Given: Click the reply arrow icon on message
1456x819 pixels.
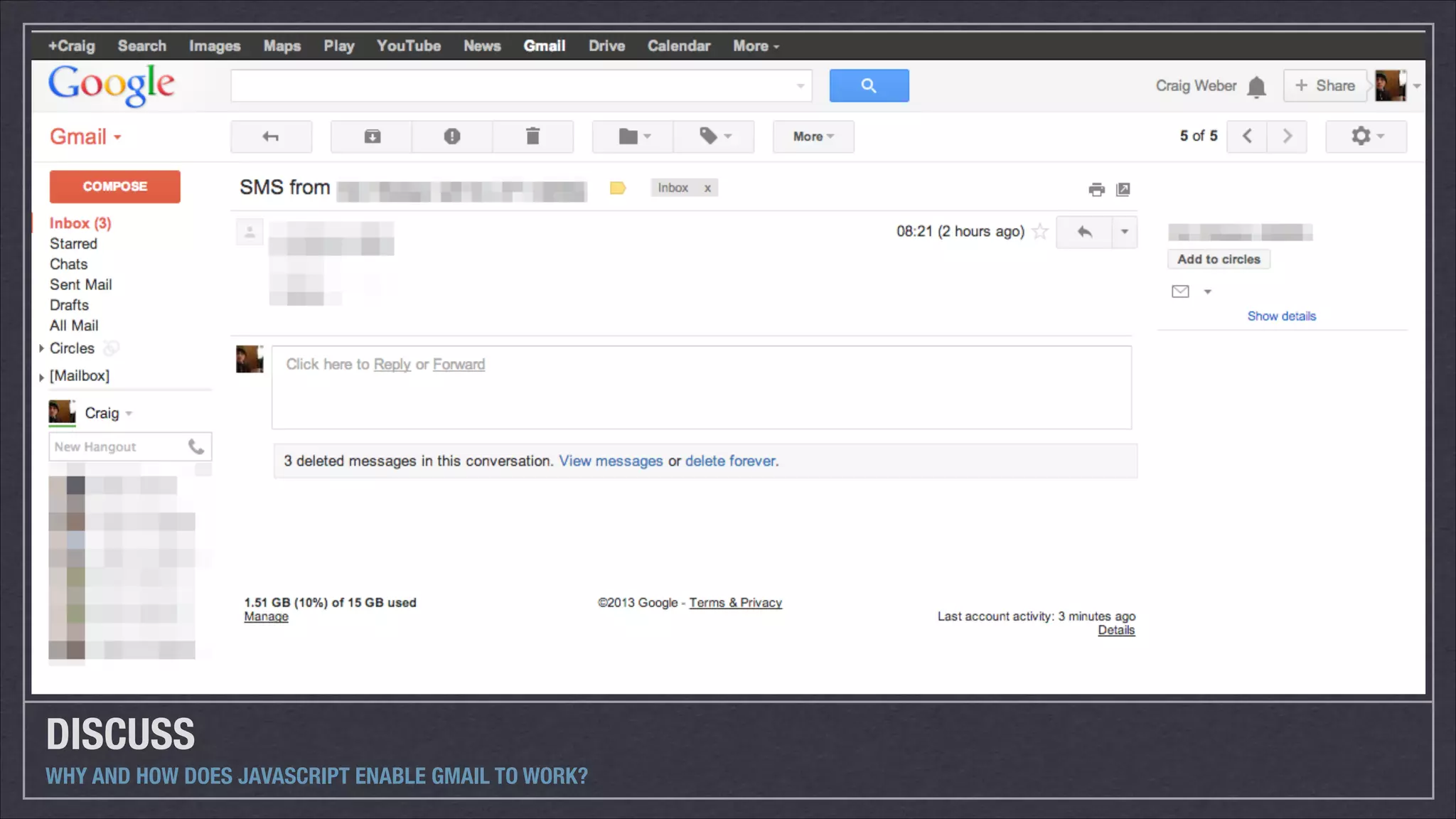Looking at the screenshot, I should pos(1084,232).
